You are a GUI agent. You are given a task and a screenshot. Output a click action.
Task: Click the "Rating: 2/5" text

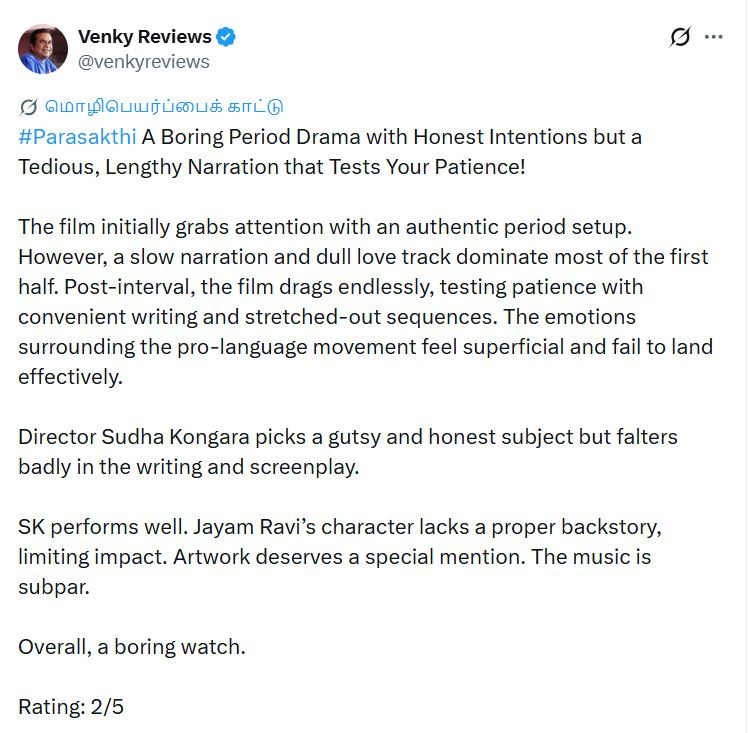point(71,707)
